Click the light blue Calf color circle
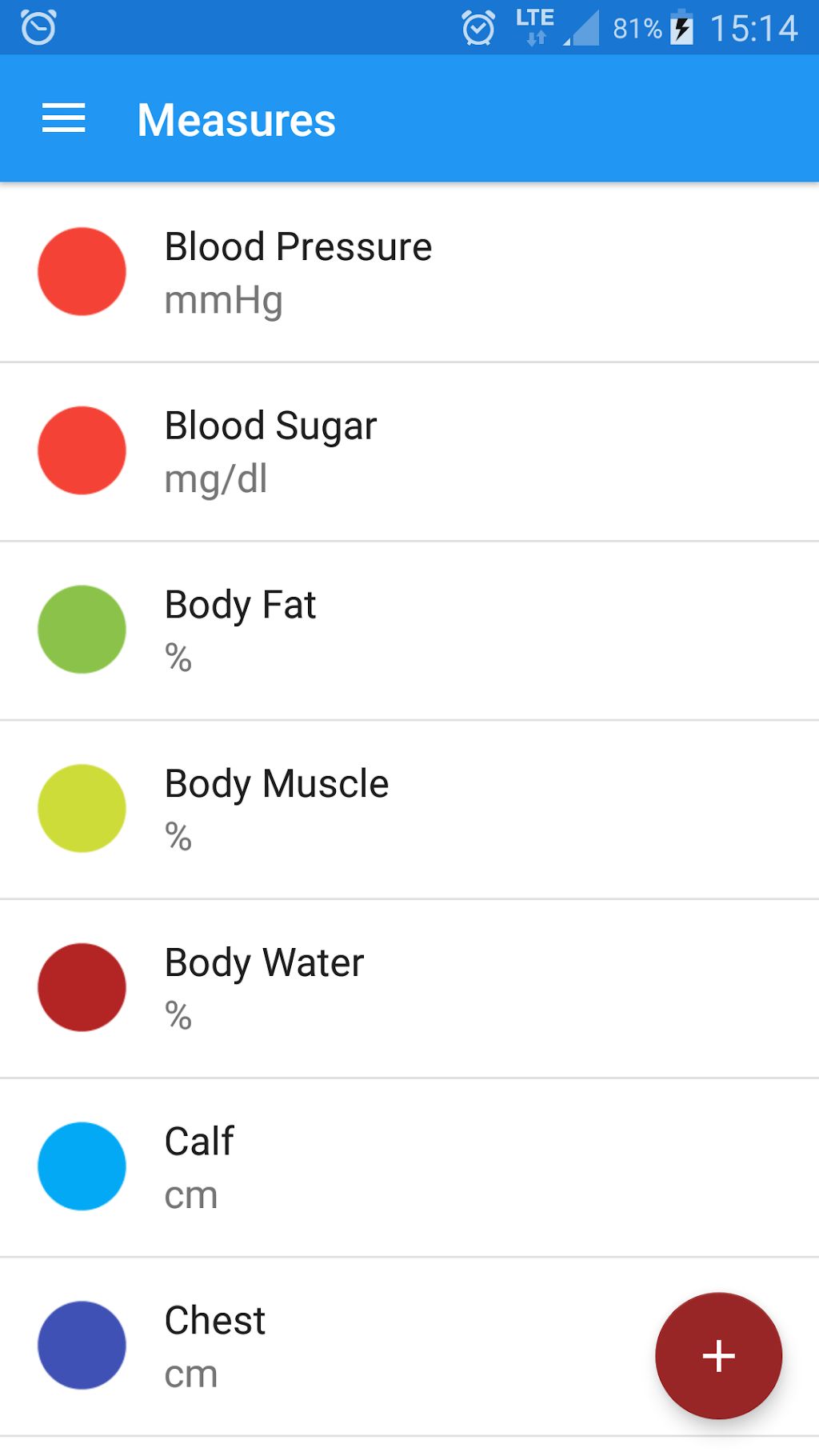Screen dimensions: 819x1456 click(x=82, y=1166)
